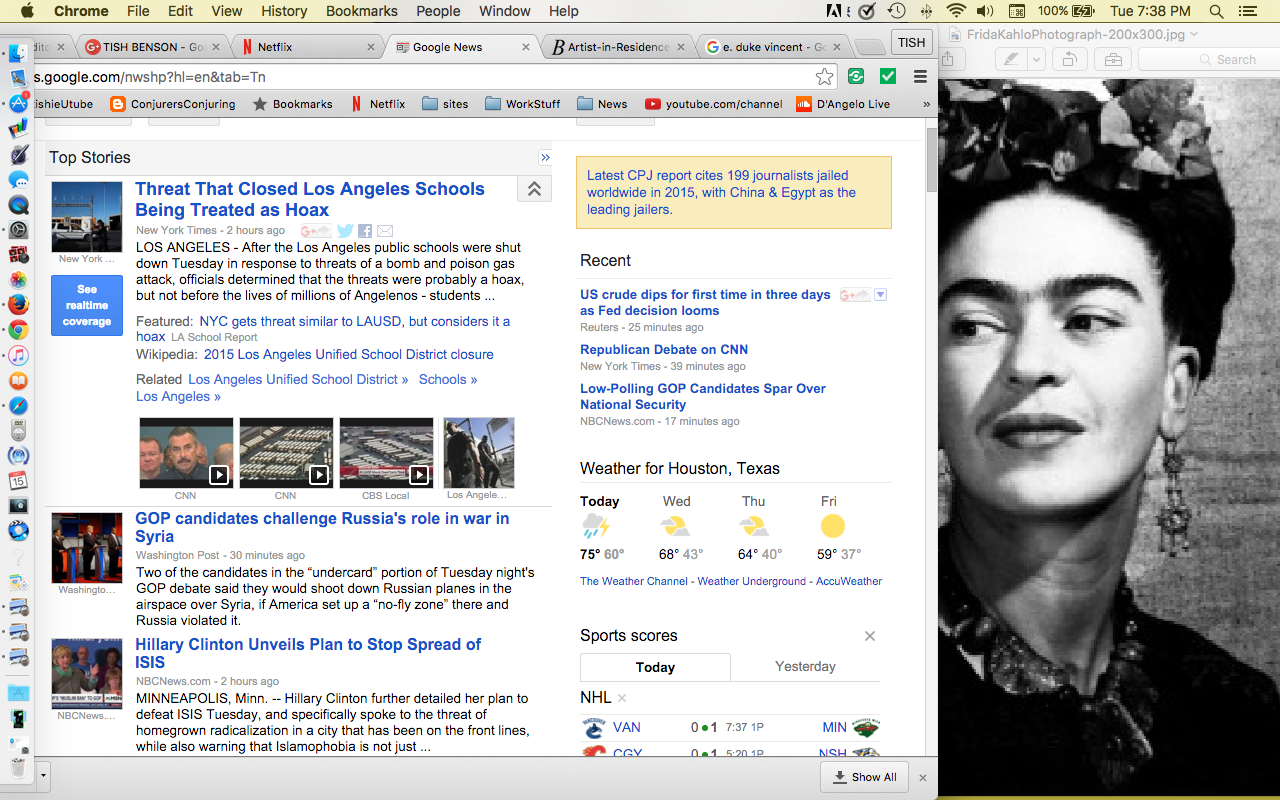Open Hillary Clinton ISIS plan headline
The image size is (1280, 800).
coord(308,653)
